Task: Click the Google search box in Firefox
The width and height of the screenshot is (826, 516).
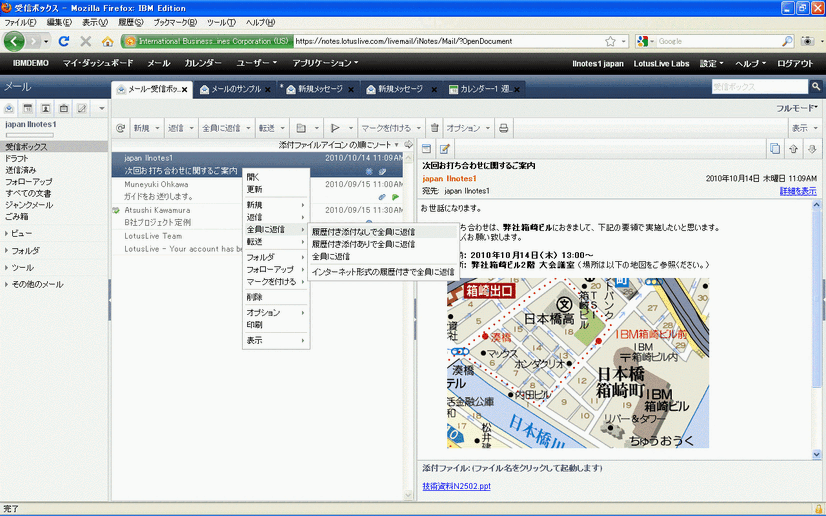Action: point(719,41)
